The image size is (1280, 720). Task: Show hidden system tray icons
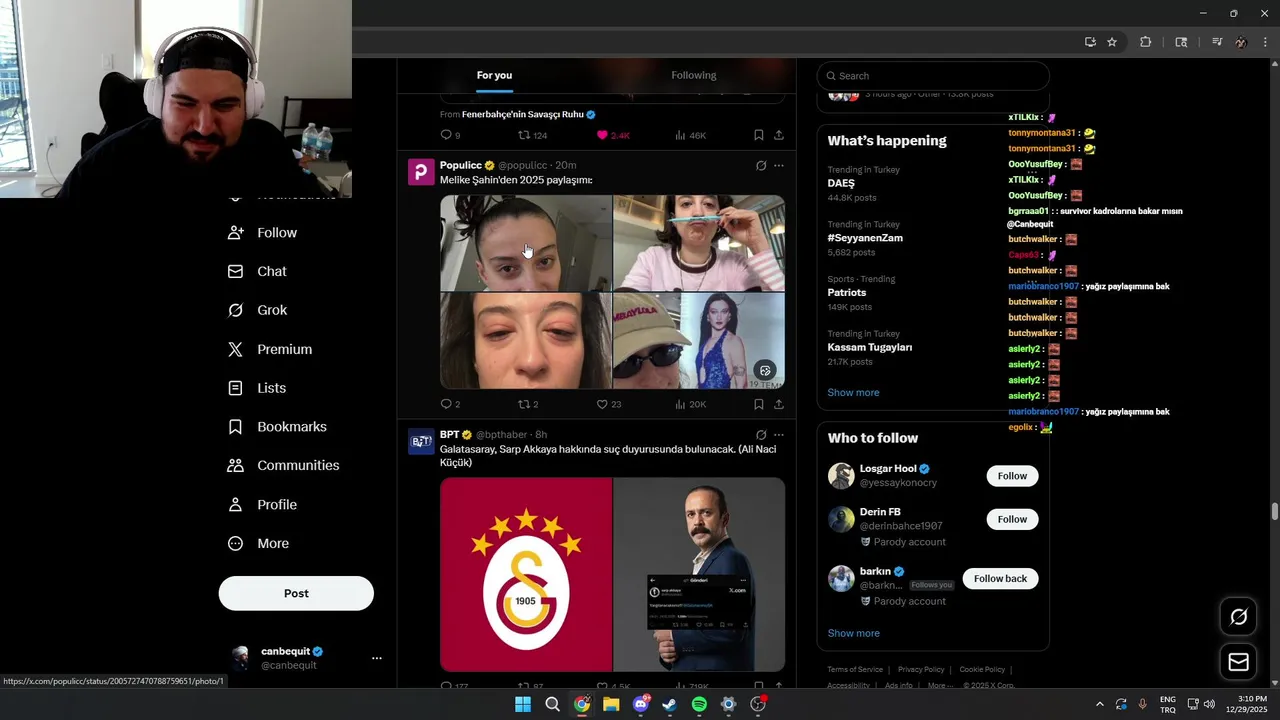tap(1099, 704)
